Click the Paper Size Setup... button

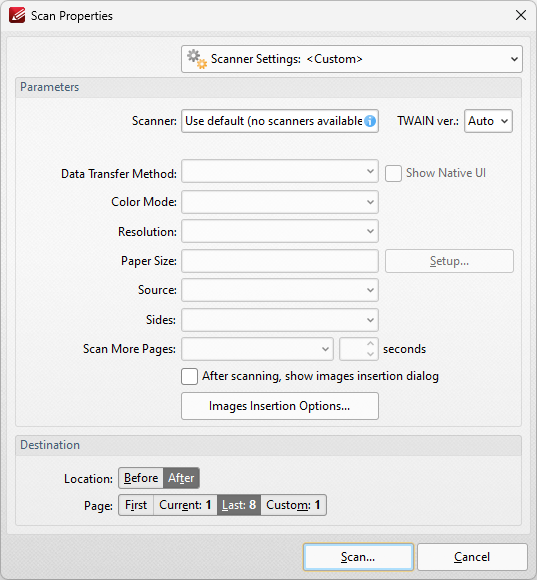449,261
